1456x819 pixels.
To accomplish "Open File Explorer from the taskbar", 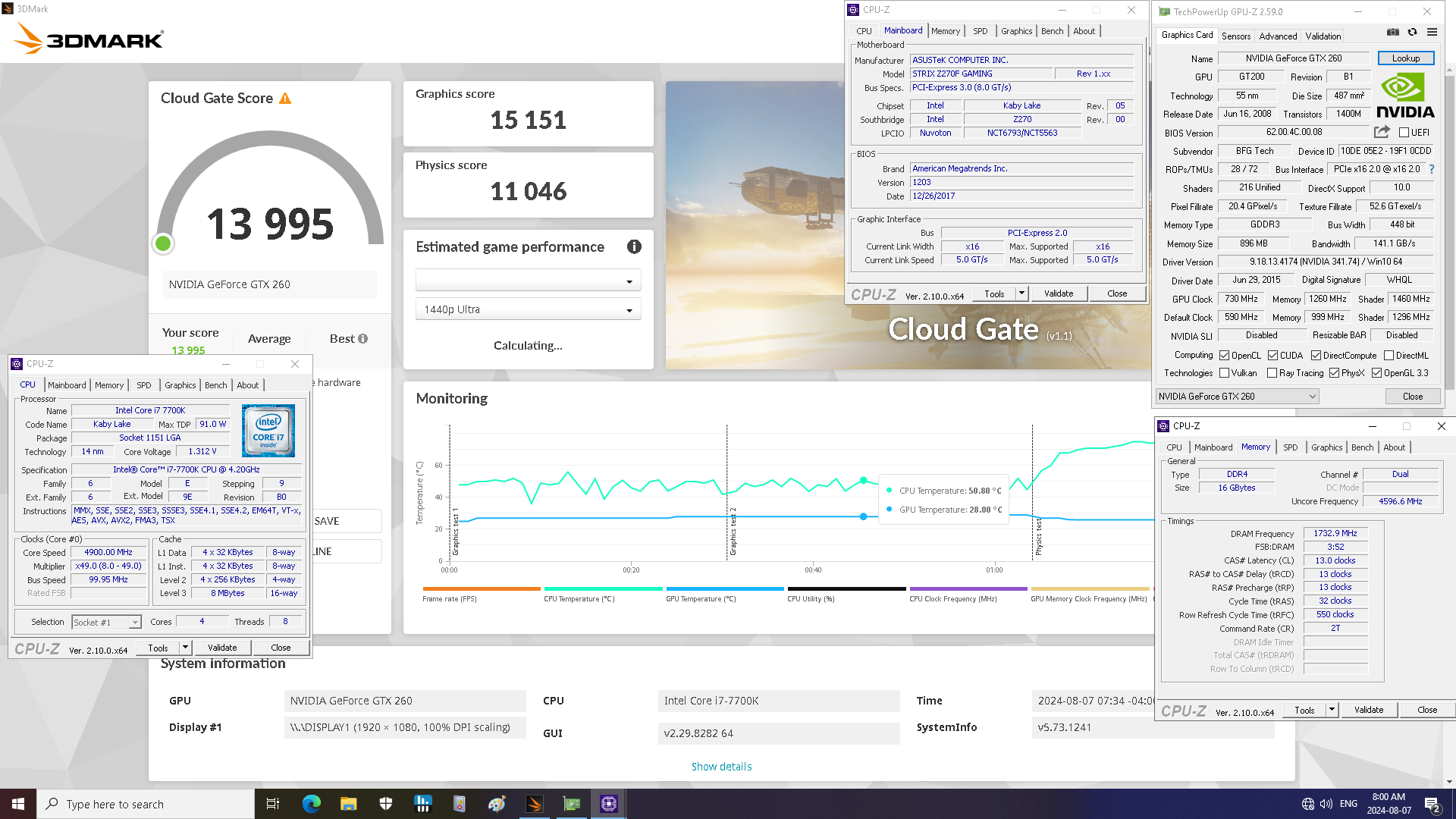I will click(x=348, y=804).
